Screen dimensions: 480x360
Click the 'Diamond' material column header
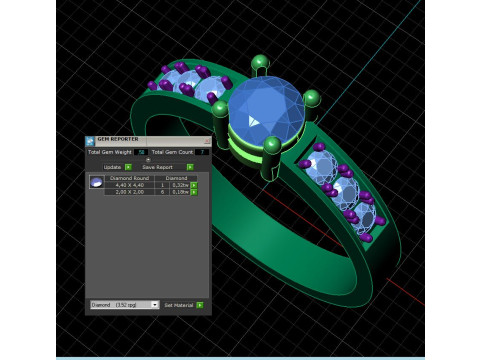(x=176, y=178)
